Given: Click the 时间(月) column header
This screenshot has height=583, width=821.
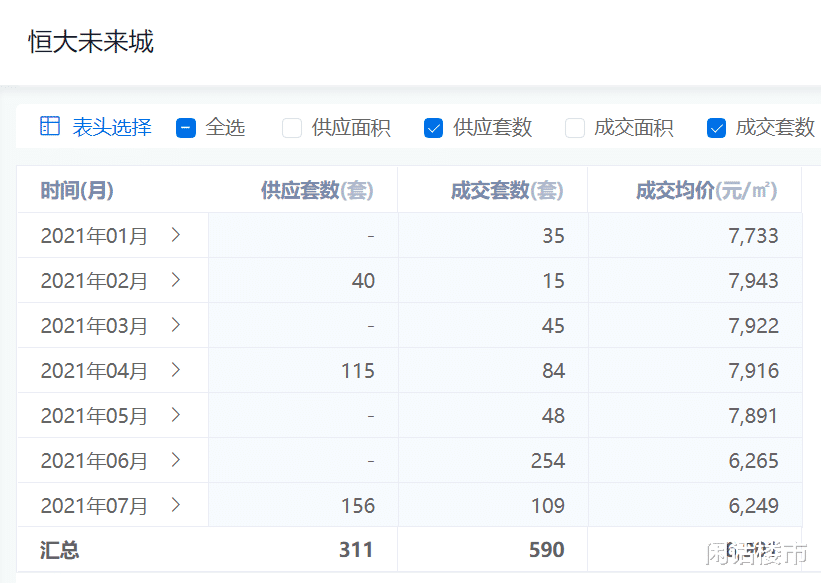Looking at the screenshot, I should coord(77,190).
